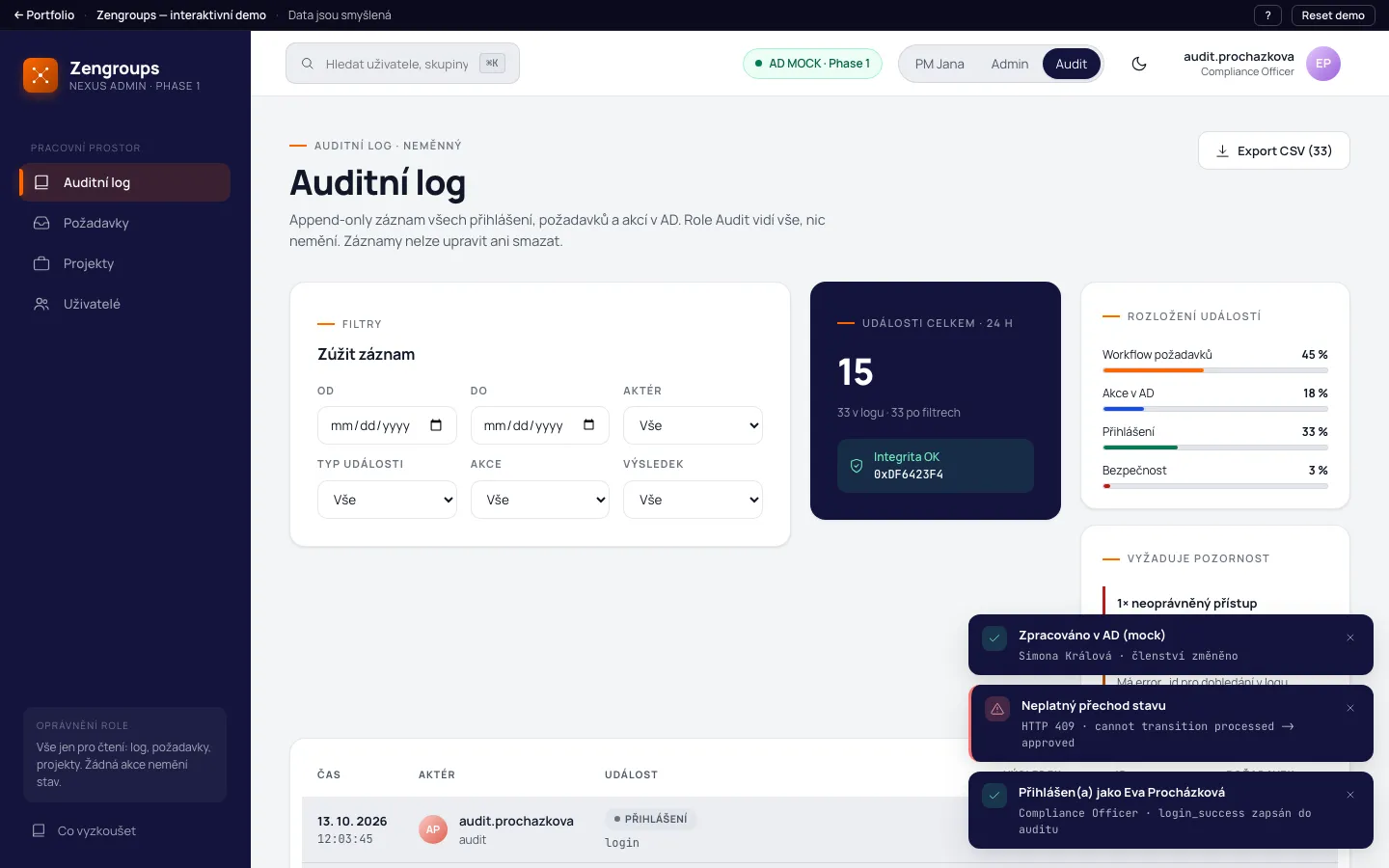1389x868 pixels.
Task: Click the AP avatar in the log row
Action: tap(433, 829)
